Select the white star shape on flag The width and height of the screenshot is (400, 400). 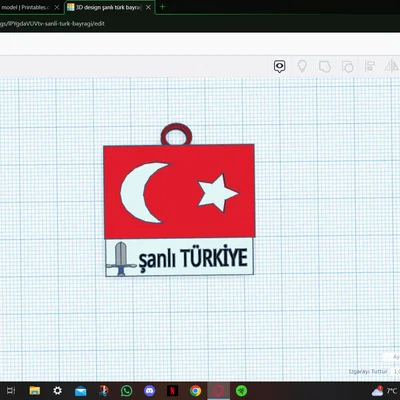point(217,193)
